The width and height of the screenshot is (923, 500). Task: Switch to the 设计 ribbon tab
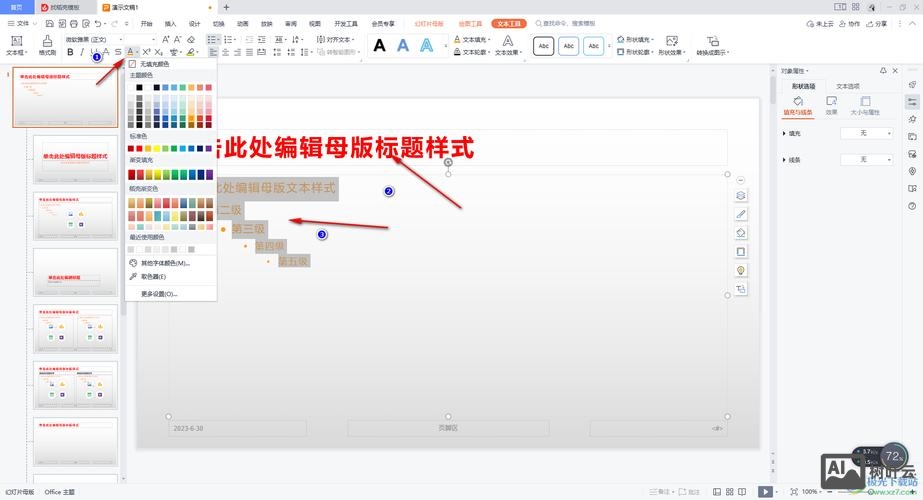[x=195, y=24]
